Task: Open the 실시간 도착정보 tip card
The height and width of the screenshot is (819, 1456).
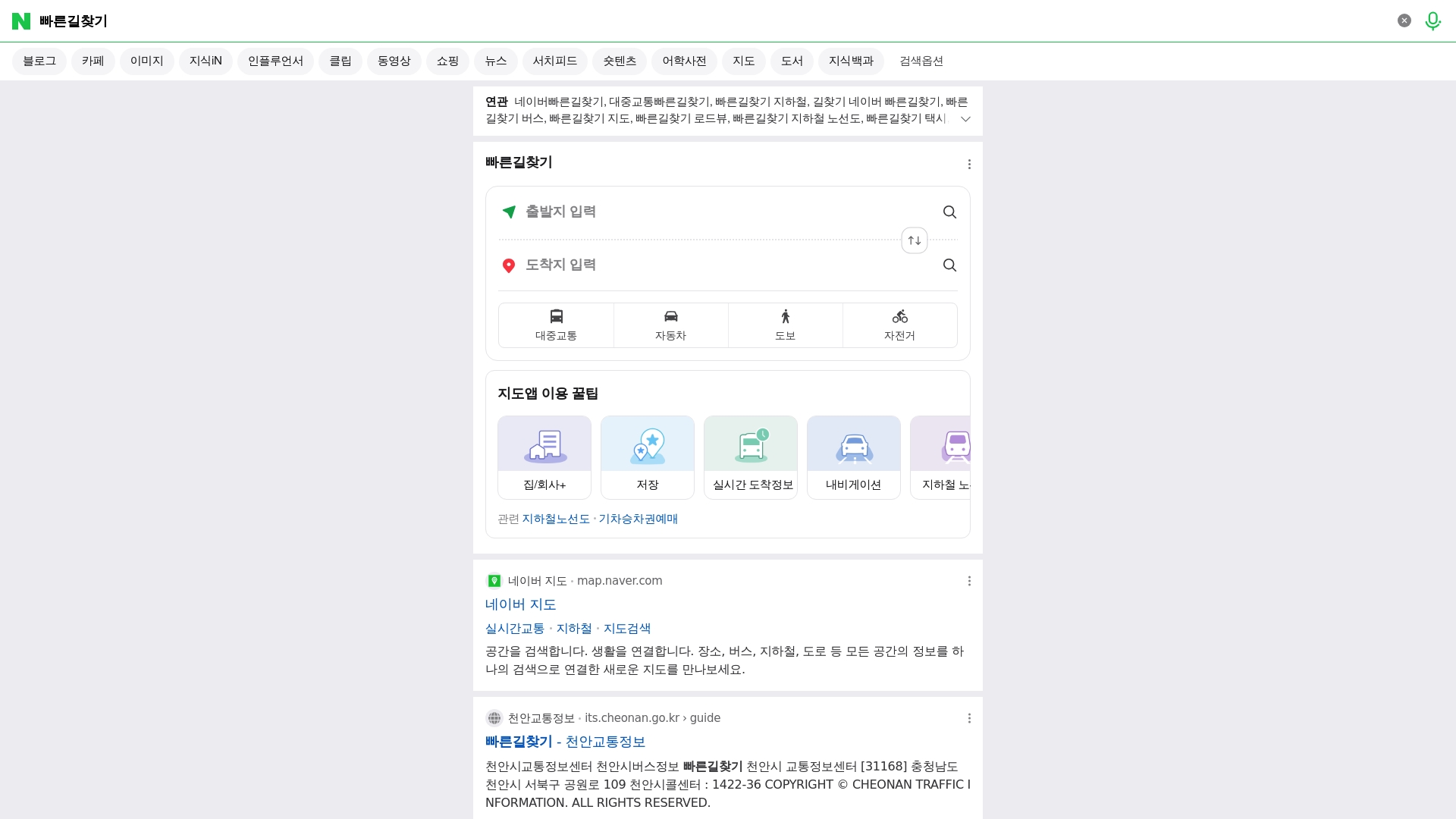Action: click(x=751, y=457)
